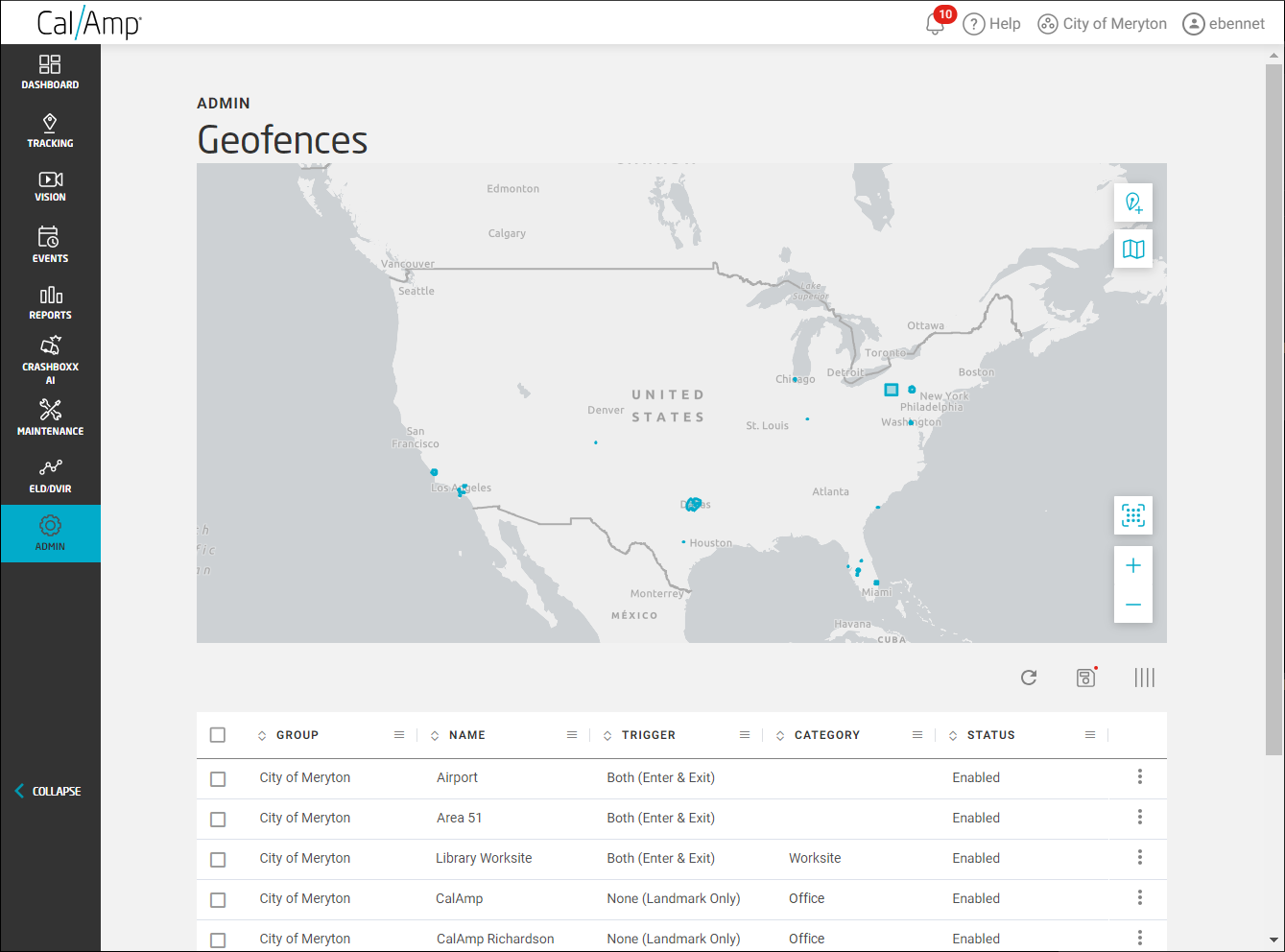
Task: Open row actions for CalAmp Richardson
Action: tap(1140, 938)
